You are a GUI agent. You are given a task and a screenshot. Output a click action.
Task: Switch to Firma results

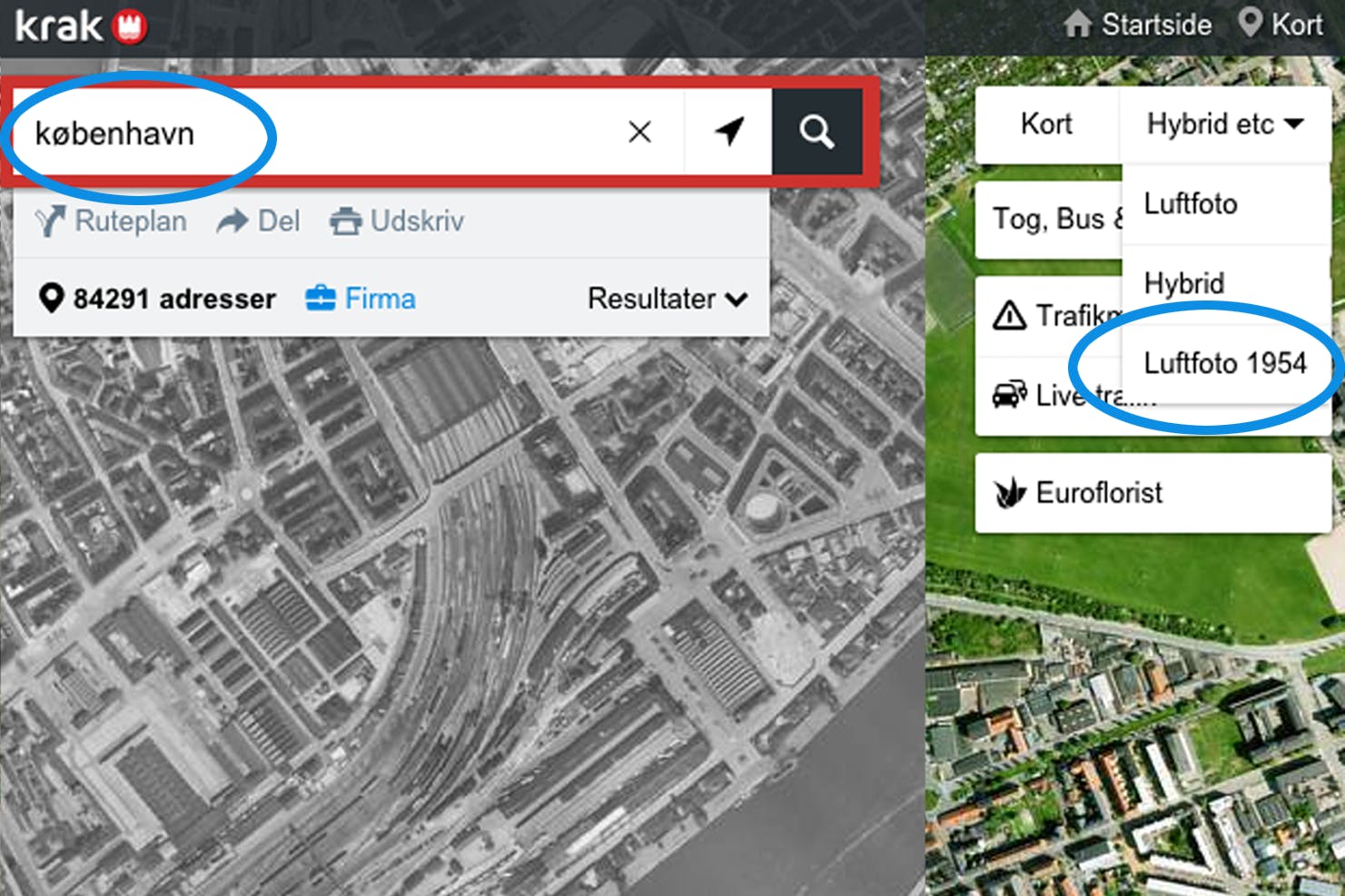click(361, 299)
